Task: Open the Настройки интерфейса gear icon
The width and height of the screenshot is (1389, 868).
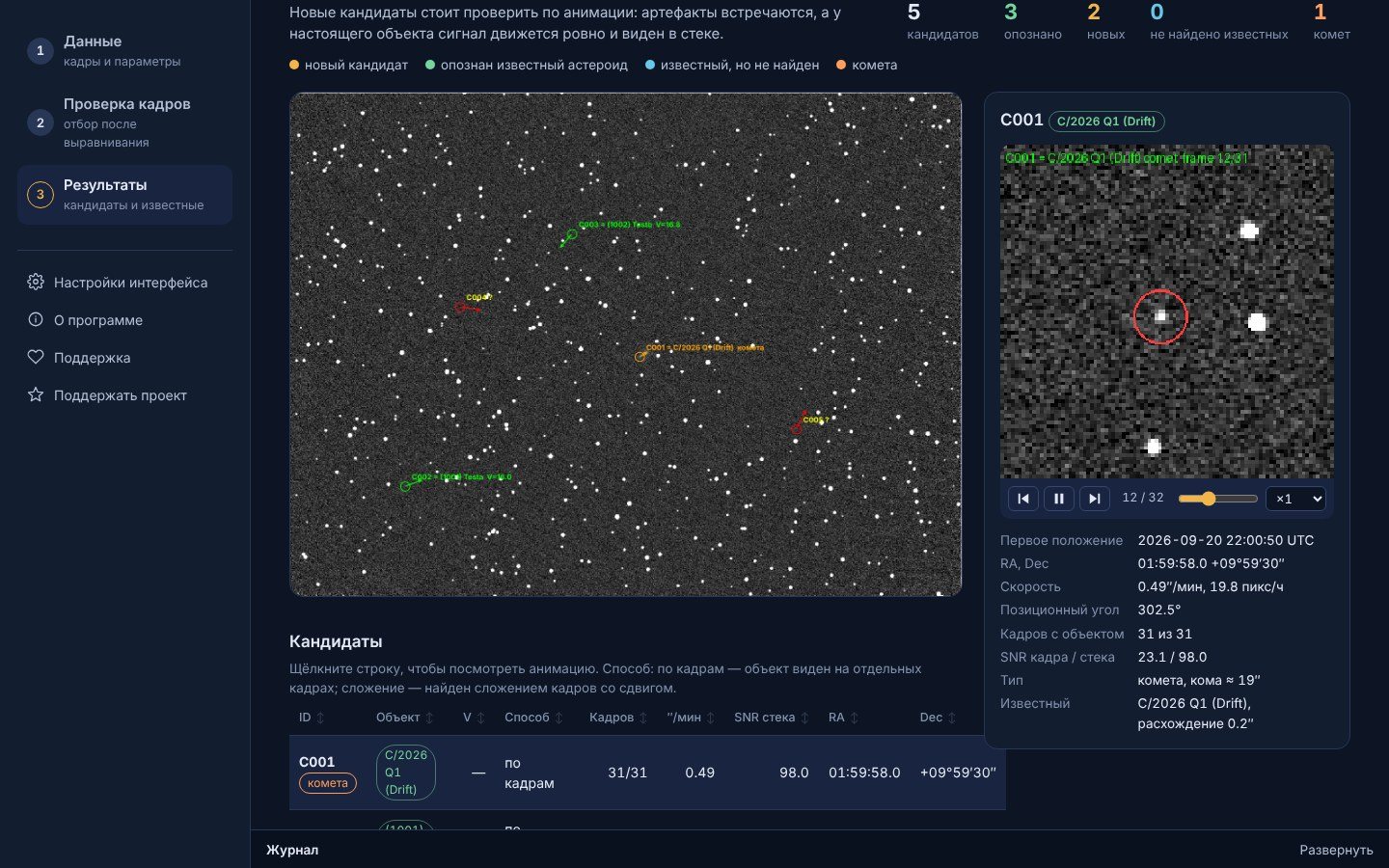Action: point(36,282)
